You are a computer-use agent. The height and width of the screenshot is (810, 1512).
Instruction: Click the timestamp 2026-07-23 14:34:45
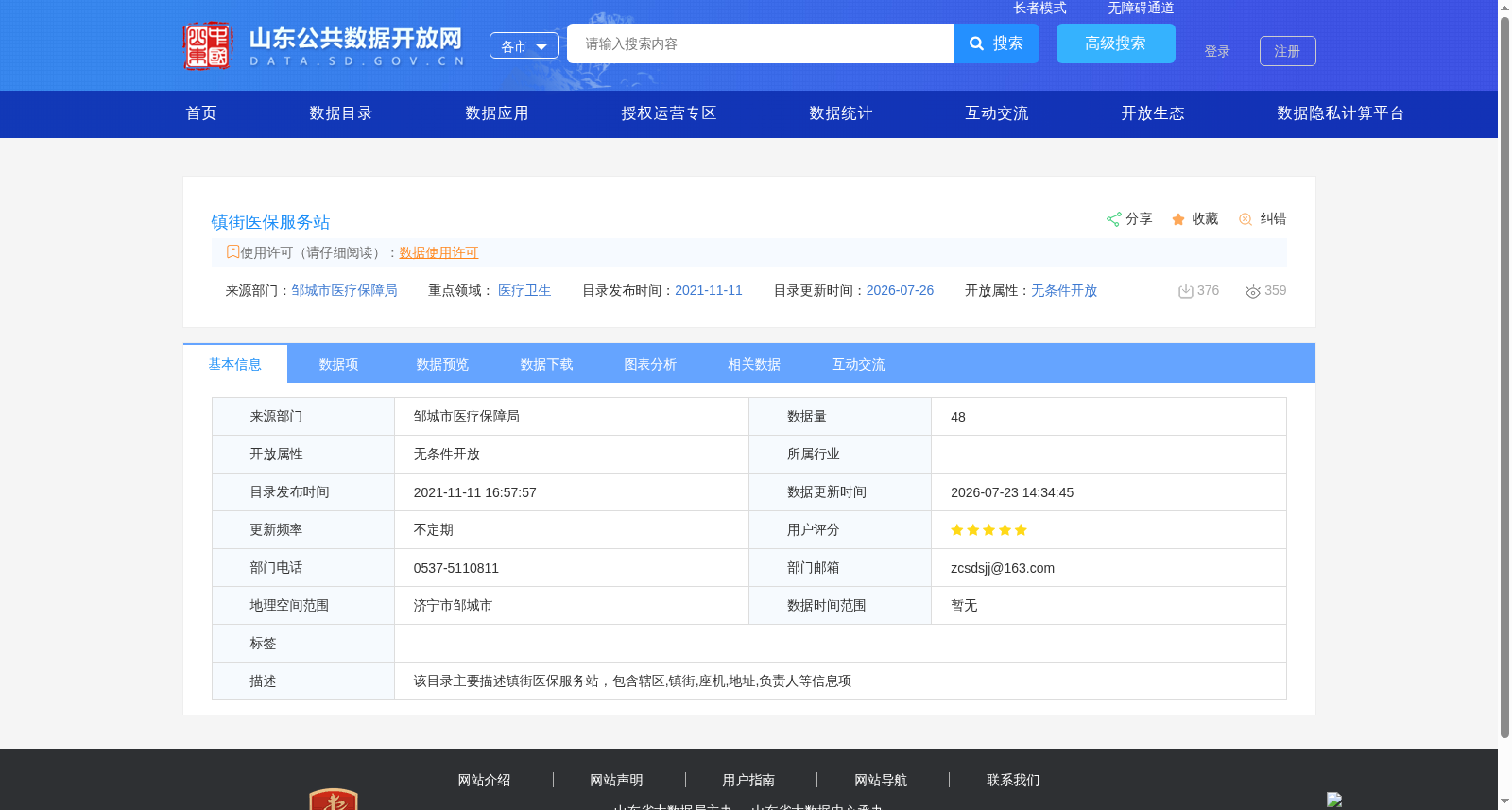1012,492
